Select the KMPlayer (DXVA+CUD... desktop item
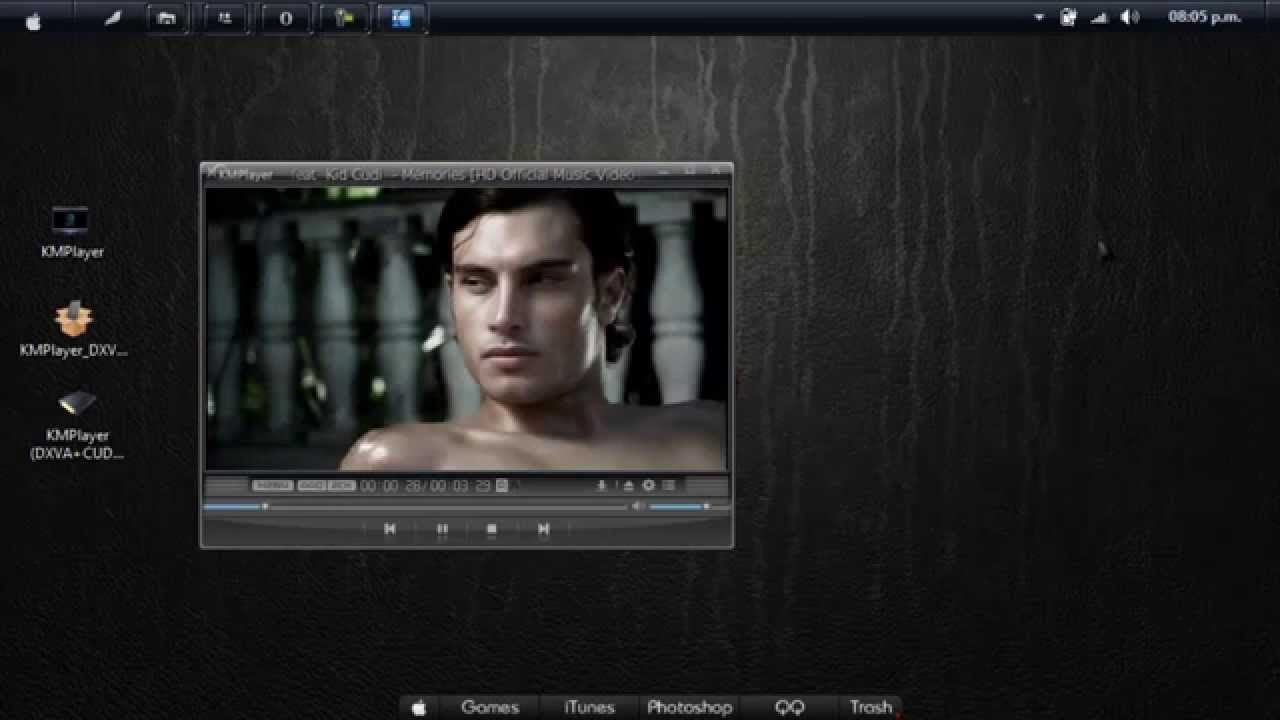Image resolution: width=1280 pixels, height=720 pixels. (77, 424)
